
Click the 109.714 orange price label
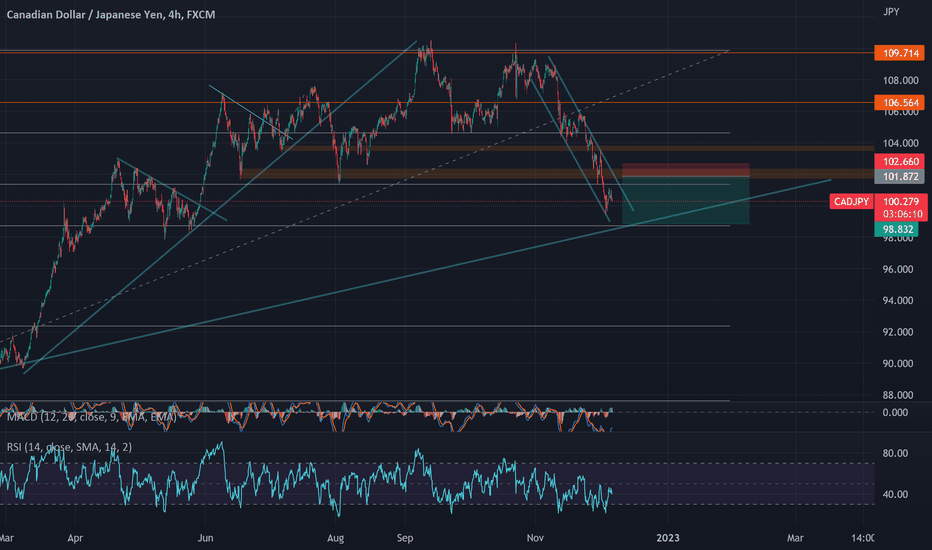coord(899,53)
